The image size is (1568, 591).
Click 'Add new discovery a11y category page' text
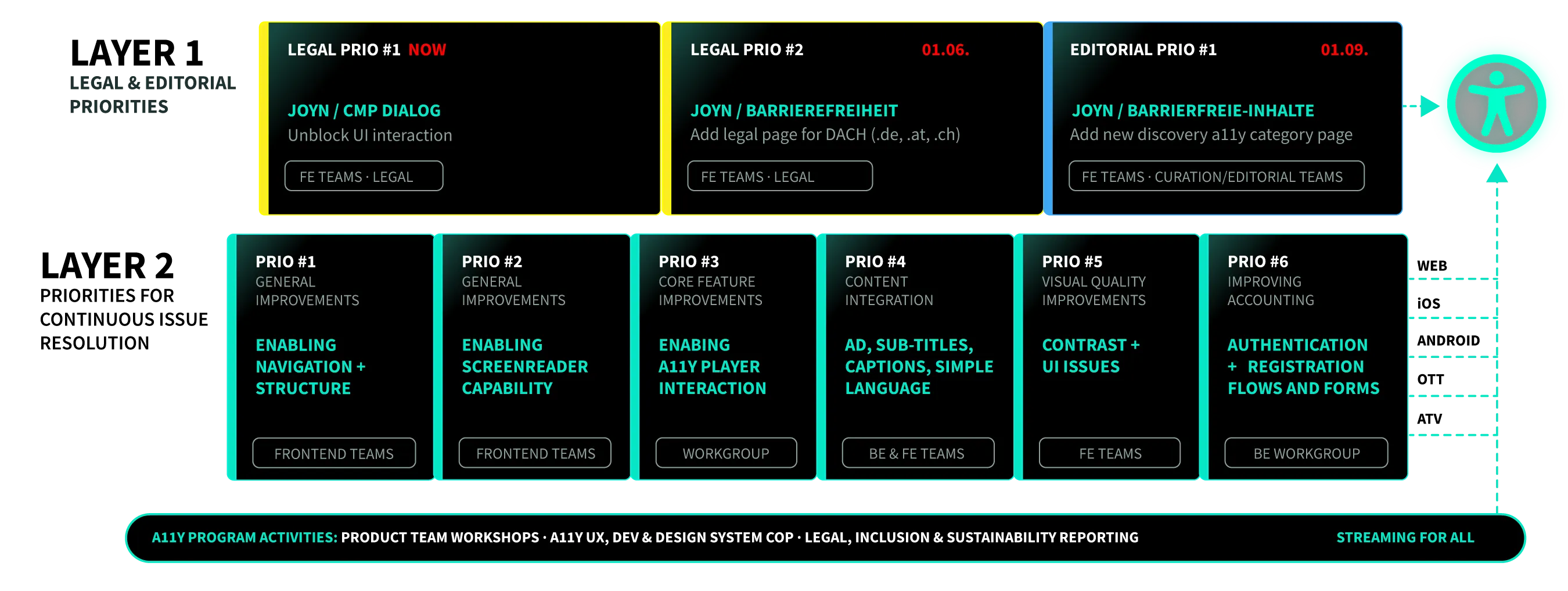[x=1211, y=135]
